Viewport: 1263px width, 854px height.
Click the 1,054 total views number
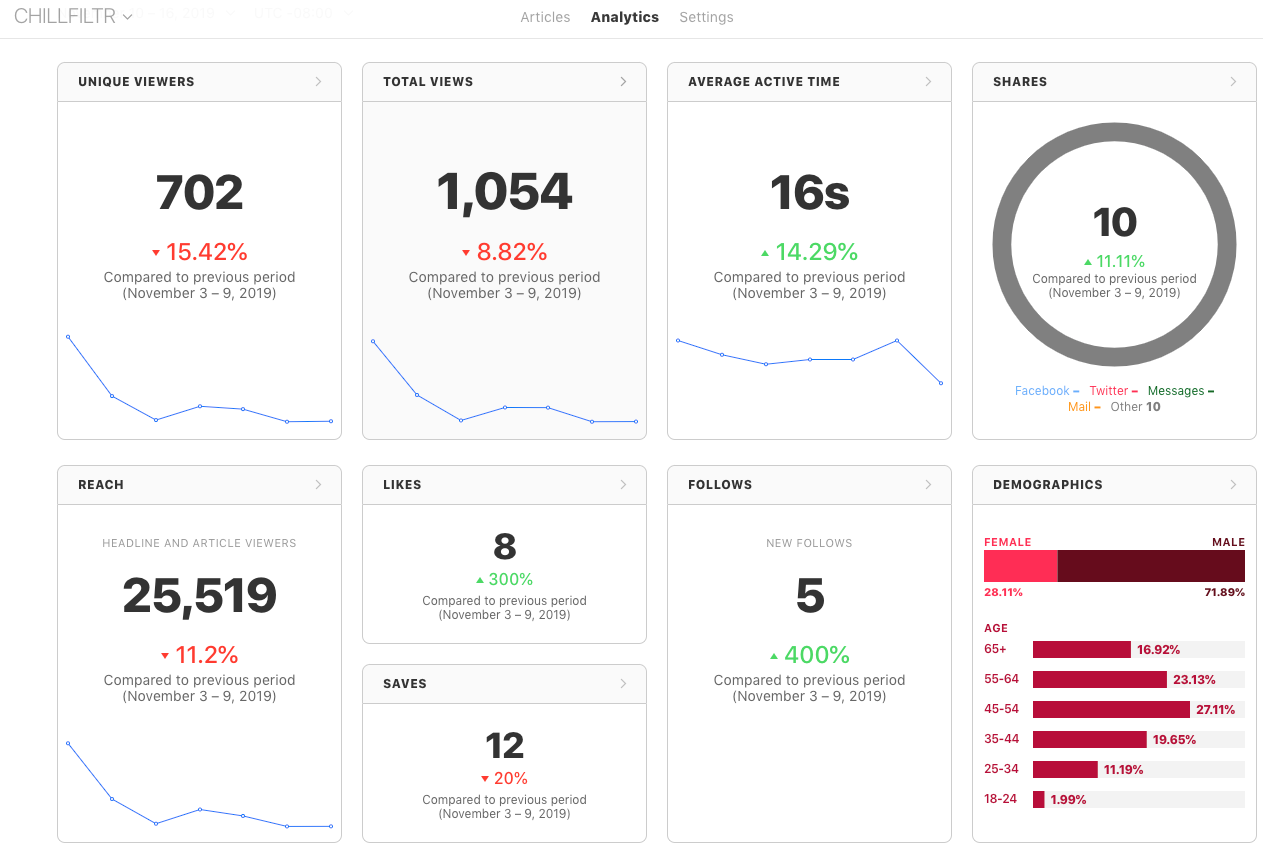click(505, 192)
